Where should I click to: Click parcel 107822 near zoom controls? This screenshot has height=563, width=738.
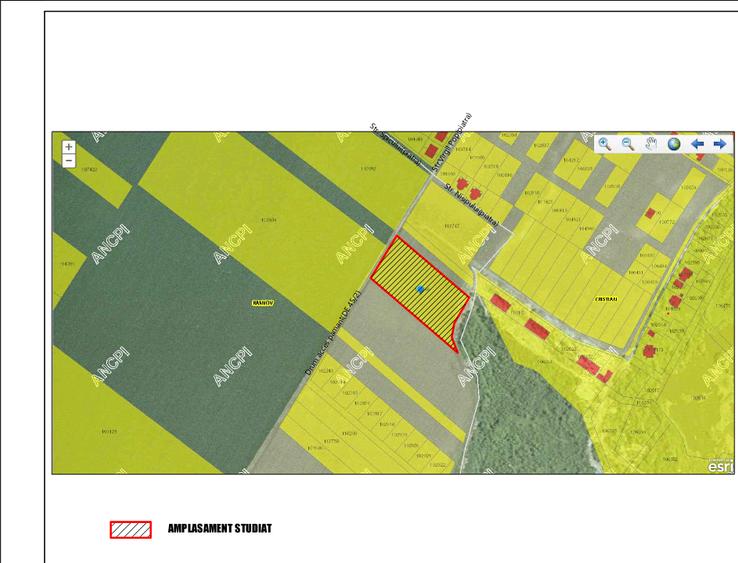(90, 170)
